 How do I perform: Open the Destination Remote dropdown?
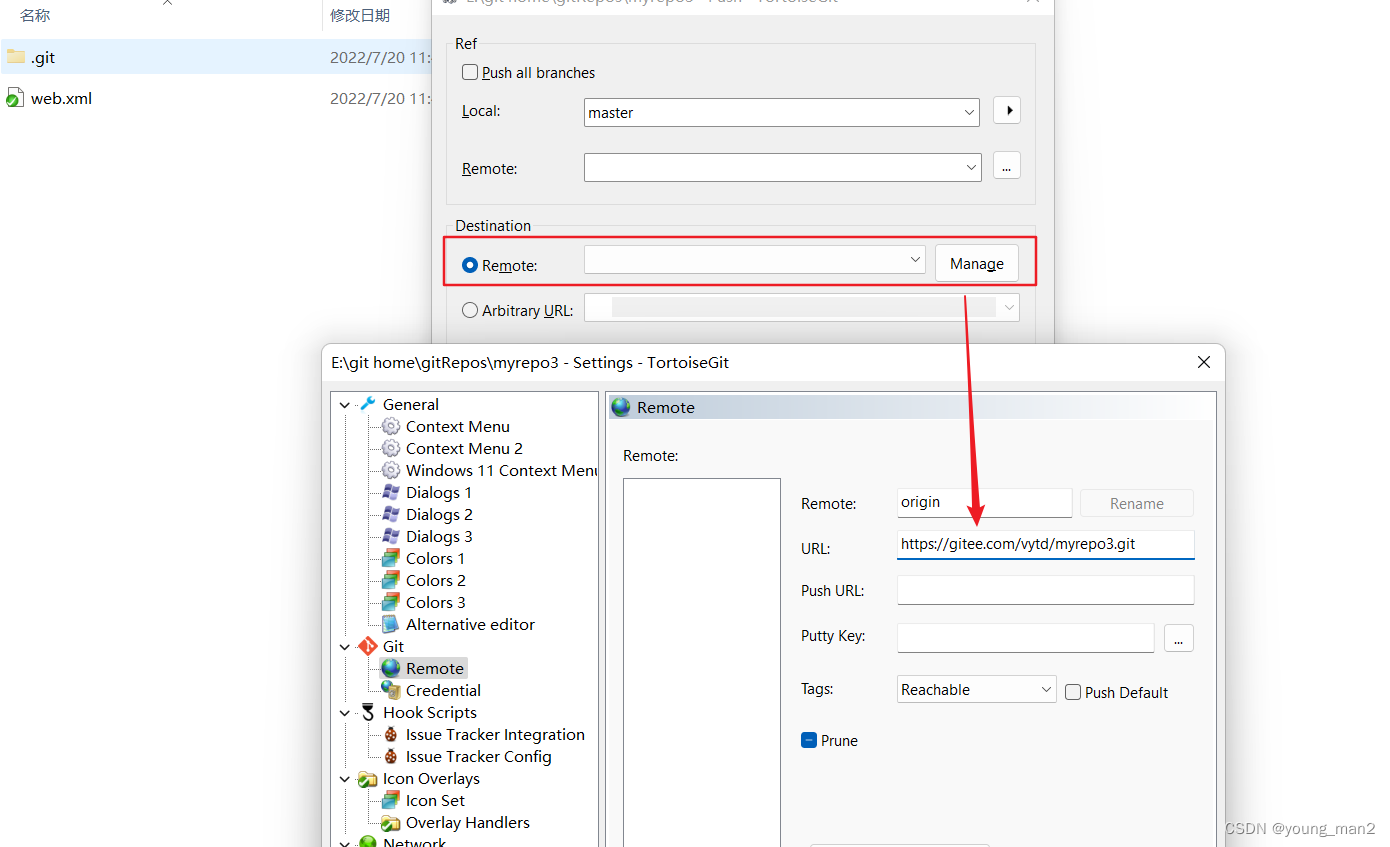[x=755, y=260]
